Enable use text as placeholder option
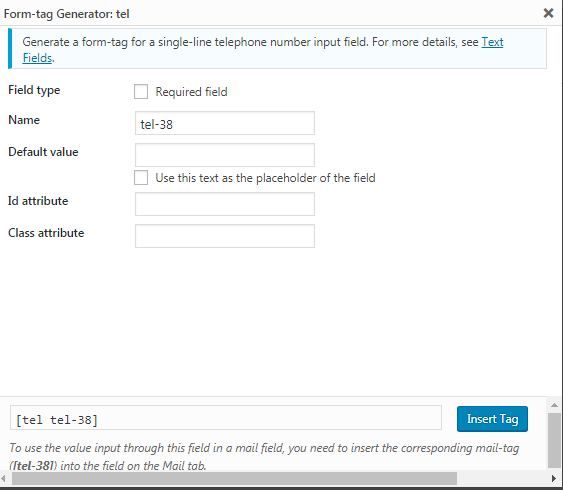Image resolution: width=563 pixels, height=490 pixels. [x=141, y=178]
